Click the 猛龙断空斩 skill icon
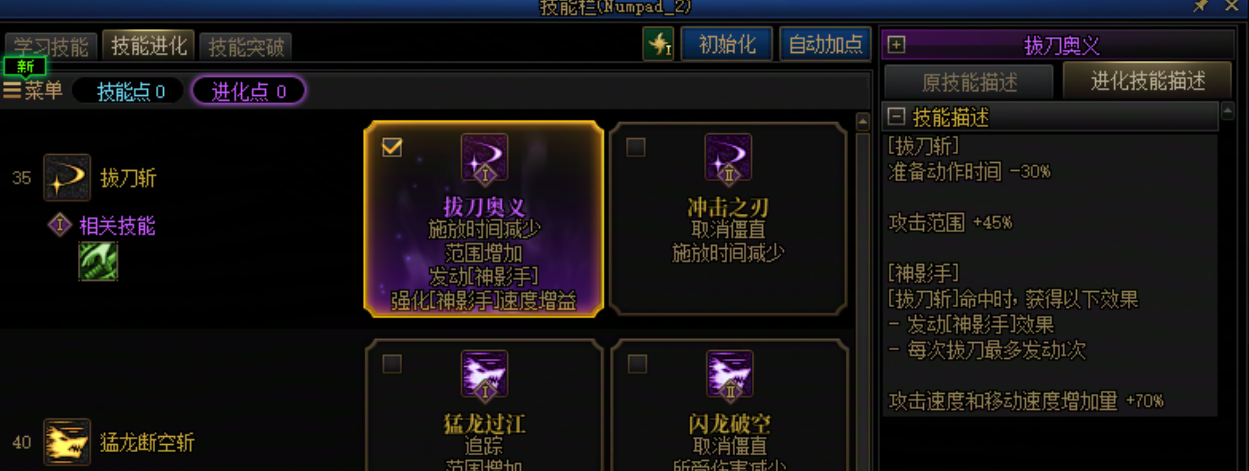The width and height of the screenshot is (1249, 471). point(67,442)
